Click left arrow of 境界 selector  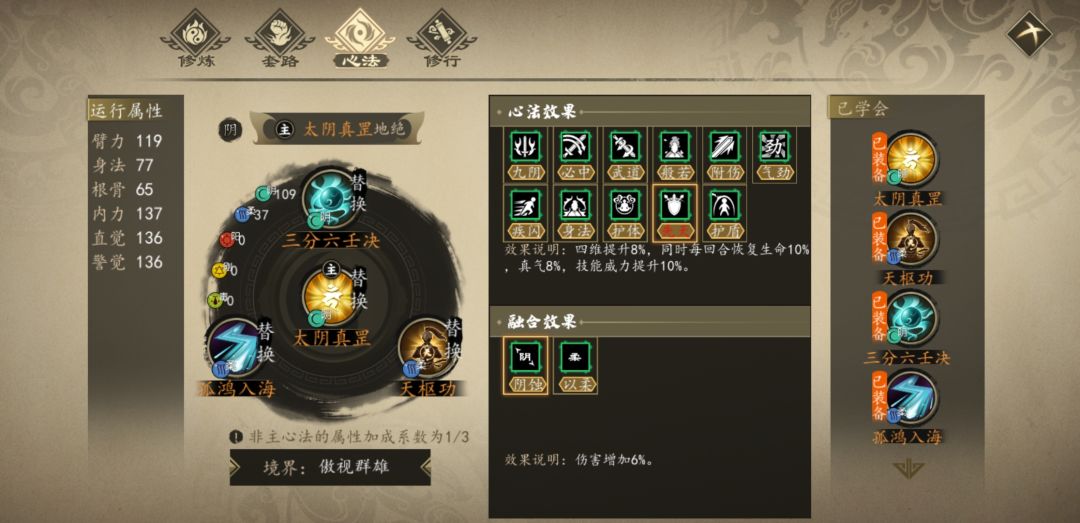236,466
